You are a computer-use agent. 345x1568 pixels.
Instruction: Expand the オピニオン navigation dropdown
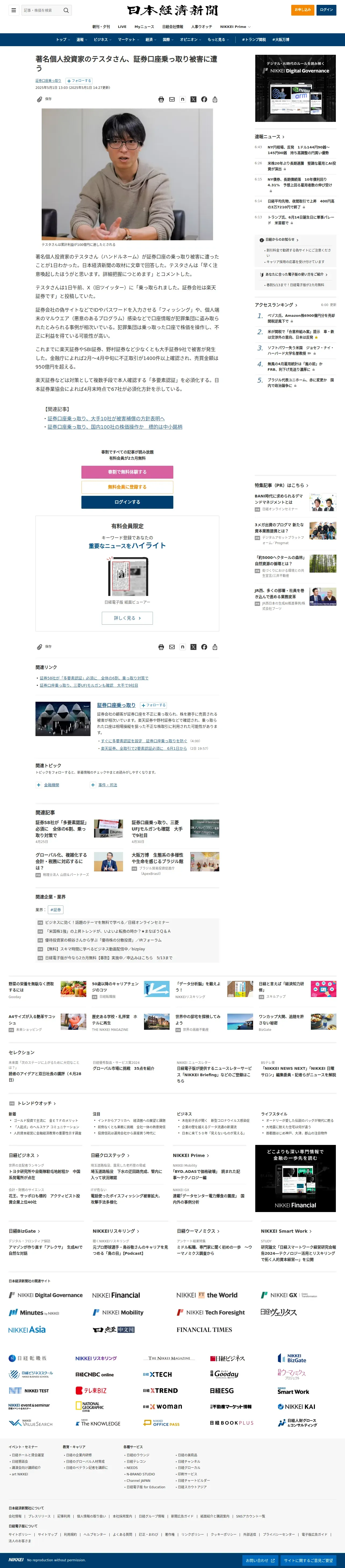(x=191, y=39)
